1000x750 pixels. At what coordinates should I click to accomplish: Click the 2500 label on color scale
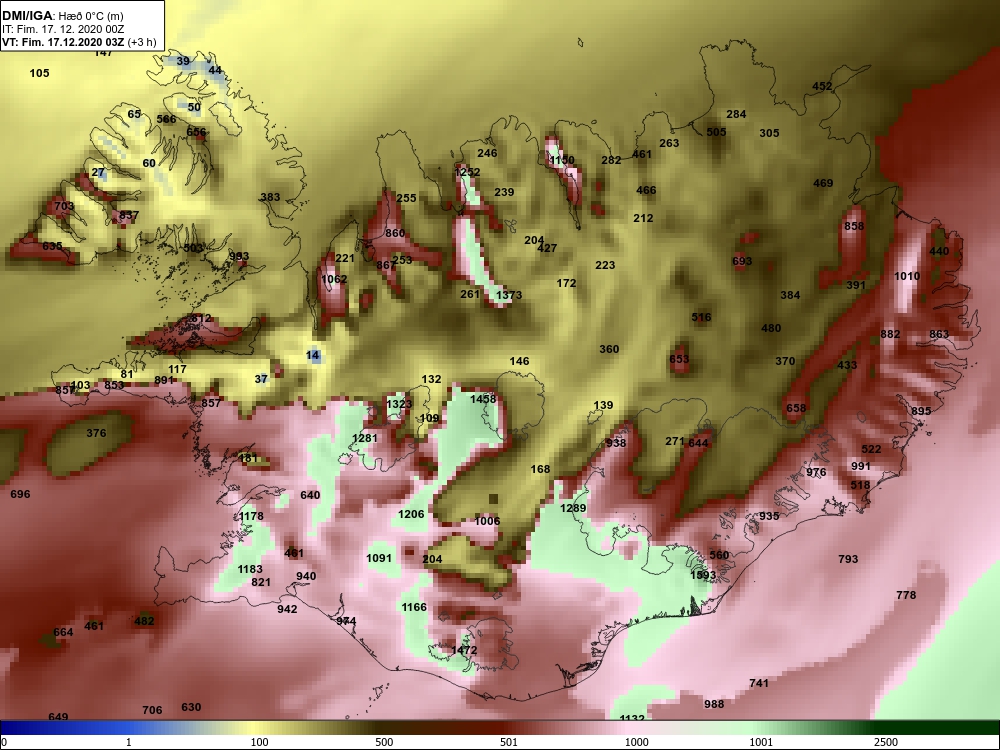pyautogui.click(x=885, y=742)
